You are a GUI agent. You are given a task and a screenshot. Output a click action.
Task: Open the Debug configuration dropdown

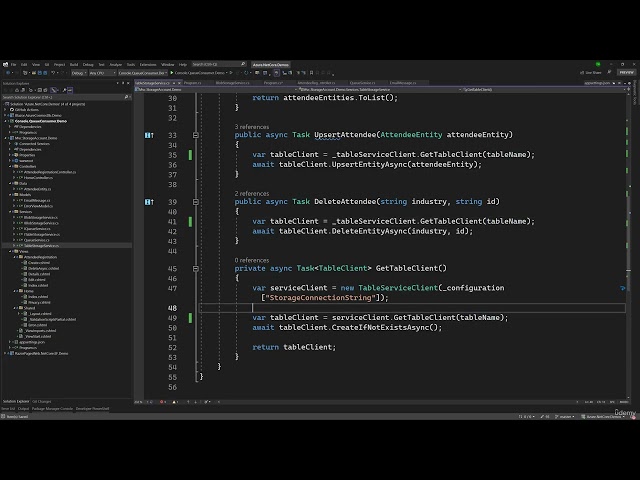point(79,73)
